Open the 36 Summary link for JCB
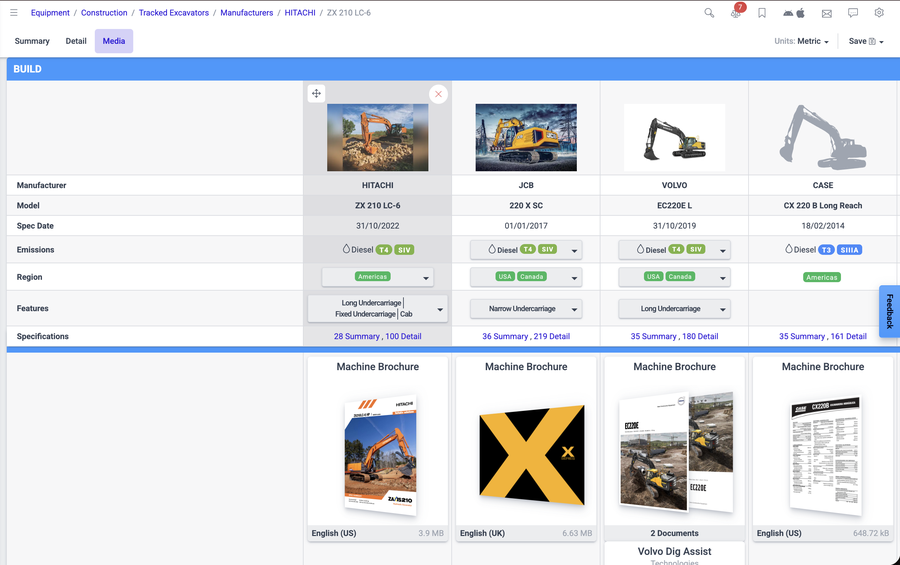 [505, 336]
